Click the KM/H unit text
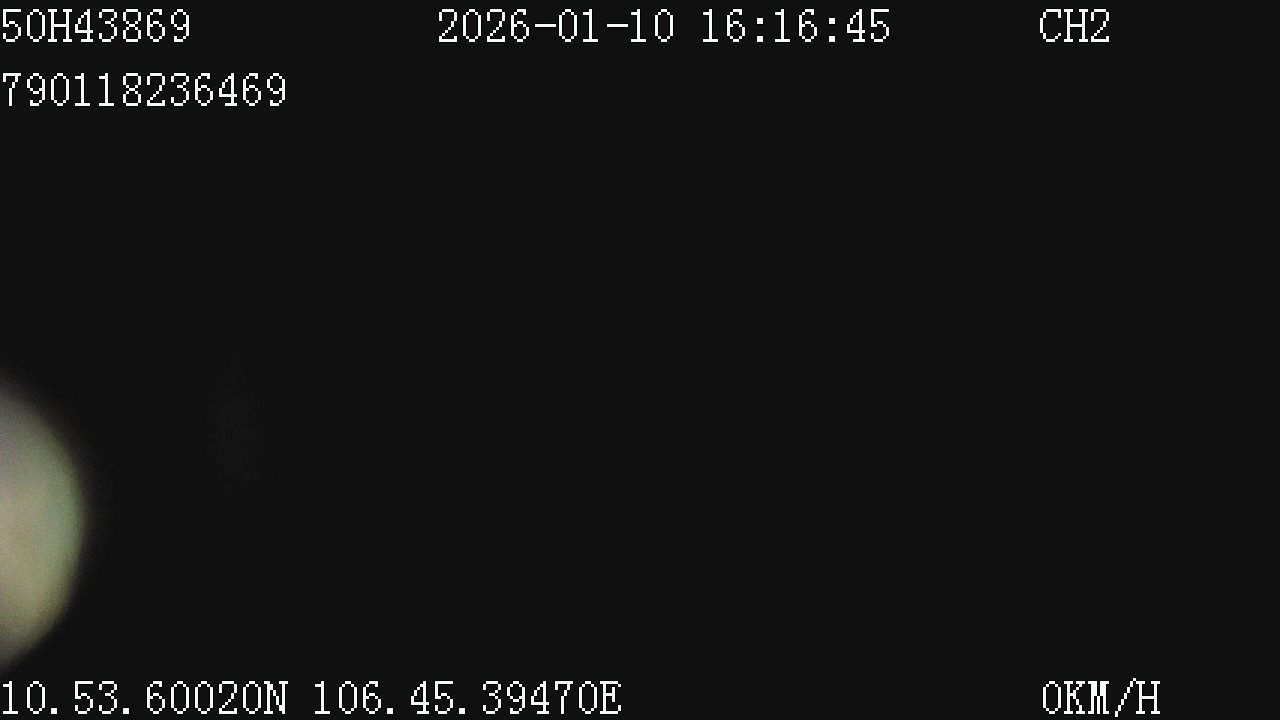The height and width of the screenshot is (720, 1280). pyautogui.click(x=1113, y=698)
